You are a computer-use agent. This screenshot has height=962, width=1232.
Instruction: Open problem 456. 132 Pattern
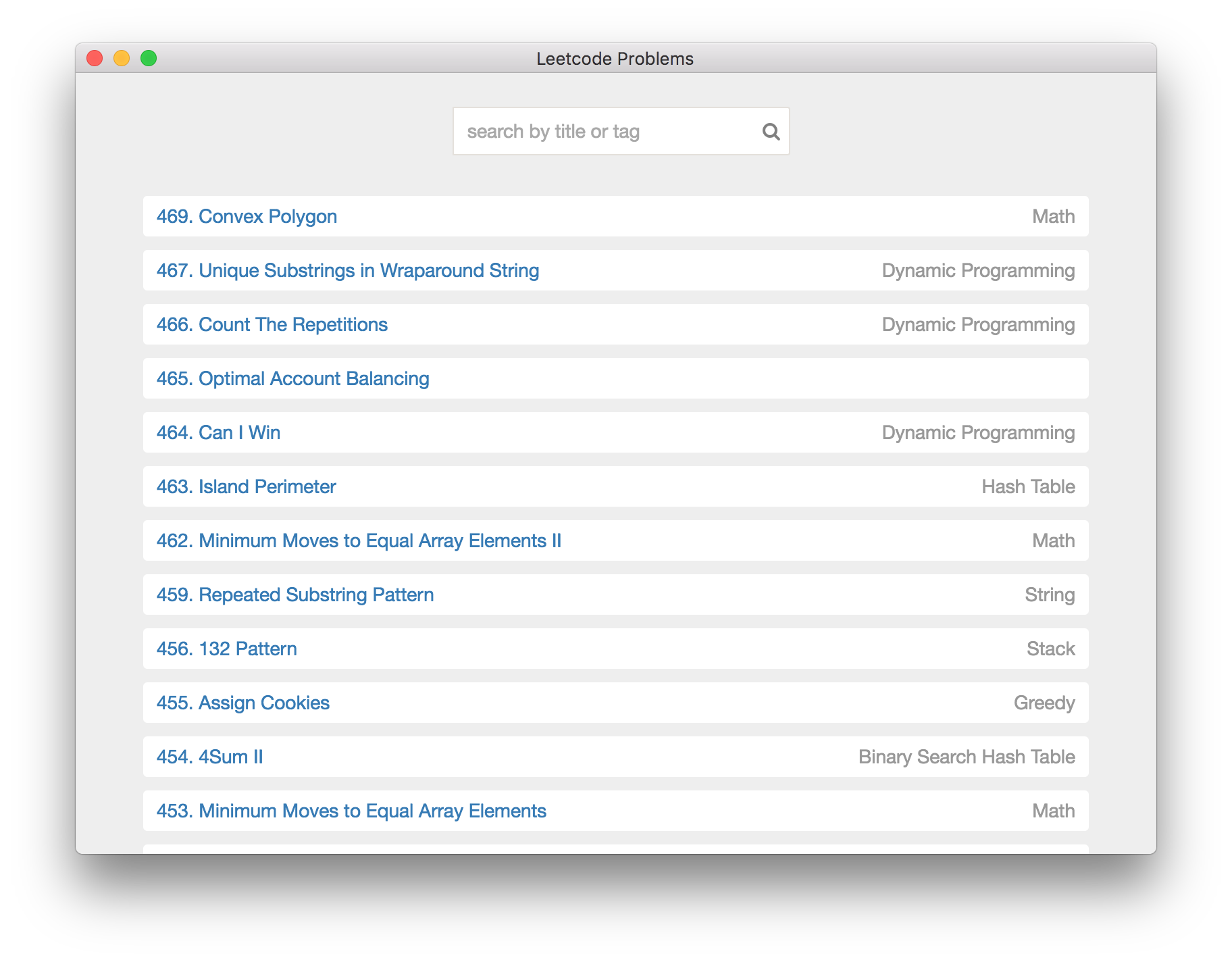(227, 649)
